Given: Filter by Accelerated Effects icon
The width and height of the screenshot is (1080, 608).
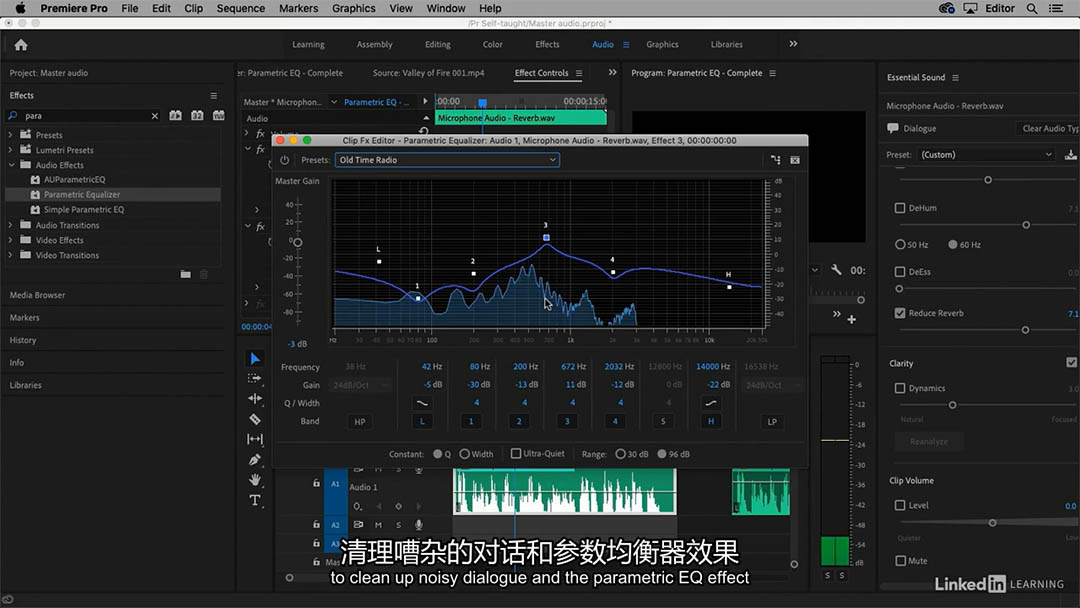Looking at the screenshot, I should coord(176,116).
